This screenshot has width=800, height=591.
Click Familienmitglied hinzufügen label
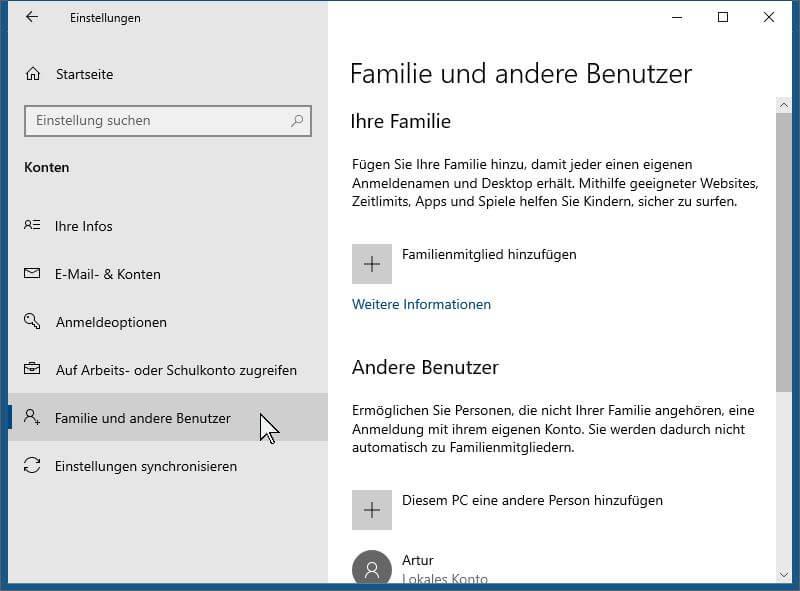point(489,254)
